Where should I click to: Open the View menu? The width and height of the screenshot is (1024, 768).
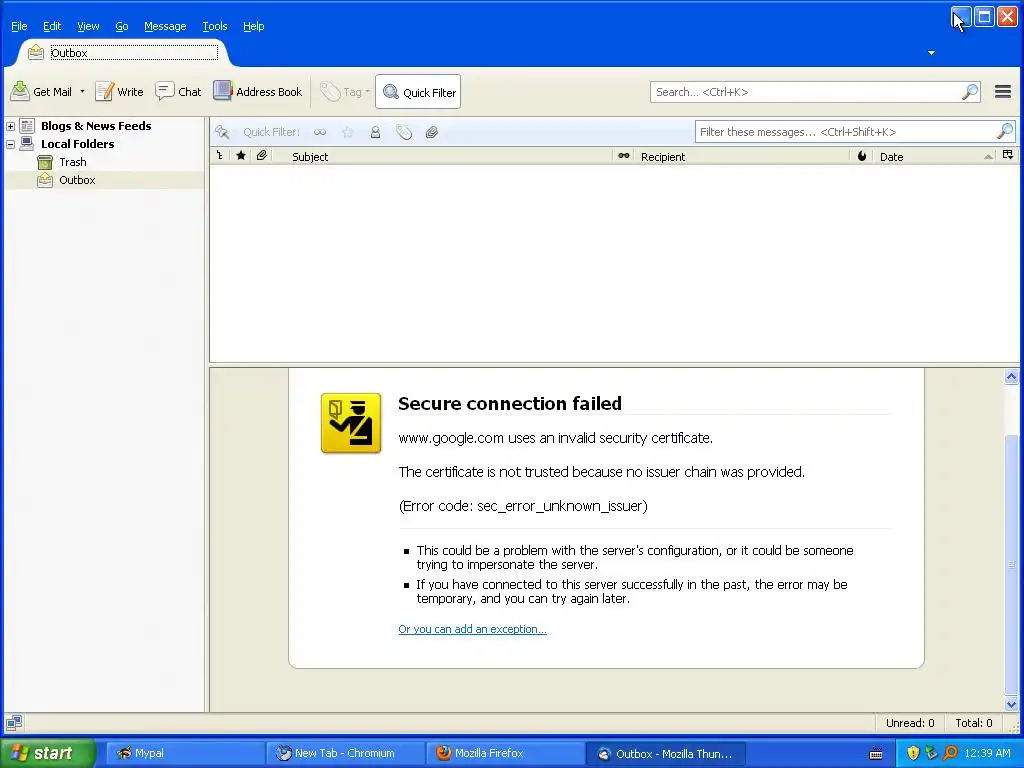[88, 26]
